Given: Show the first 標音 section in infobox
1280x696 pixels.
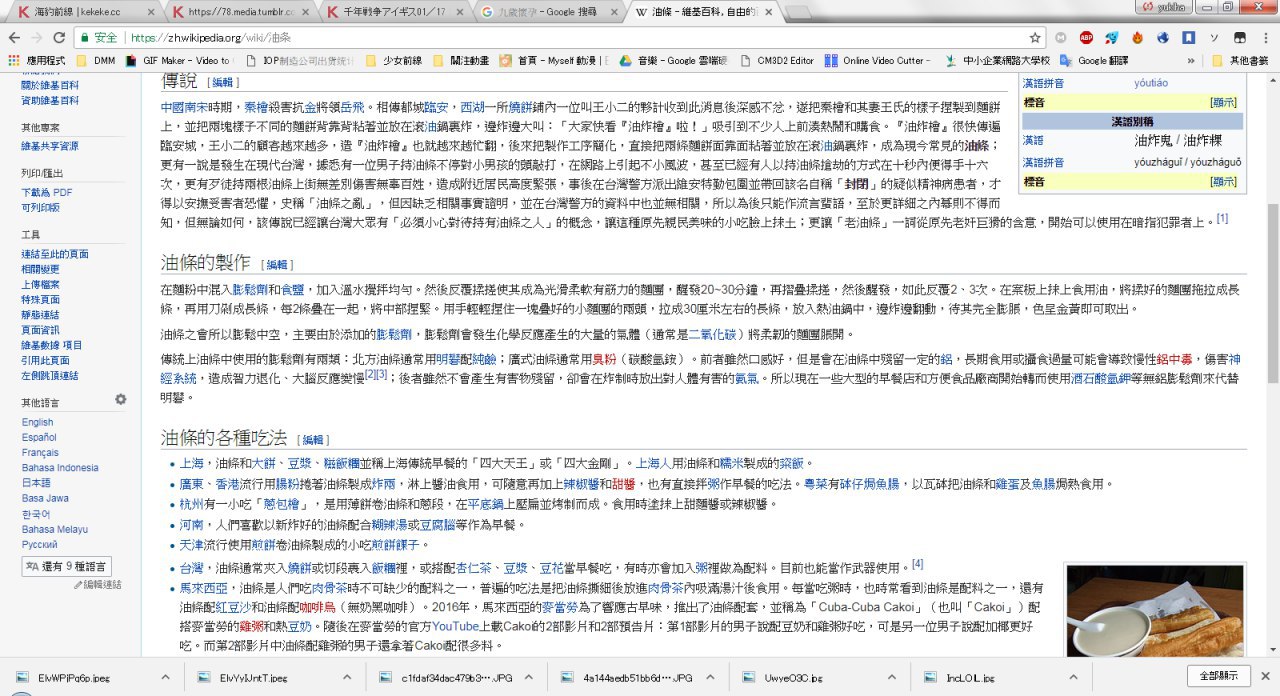Looking at the screenshot, I should coord(1223,102).
